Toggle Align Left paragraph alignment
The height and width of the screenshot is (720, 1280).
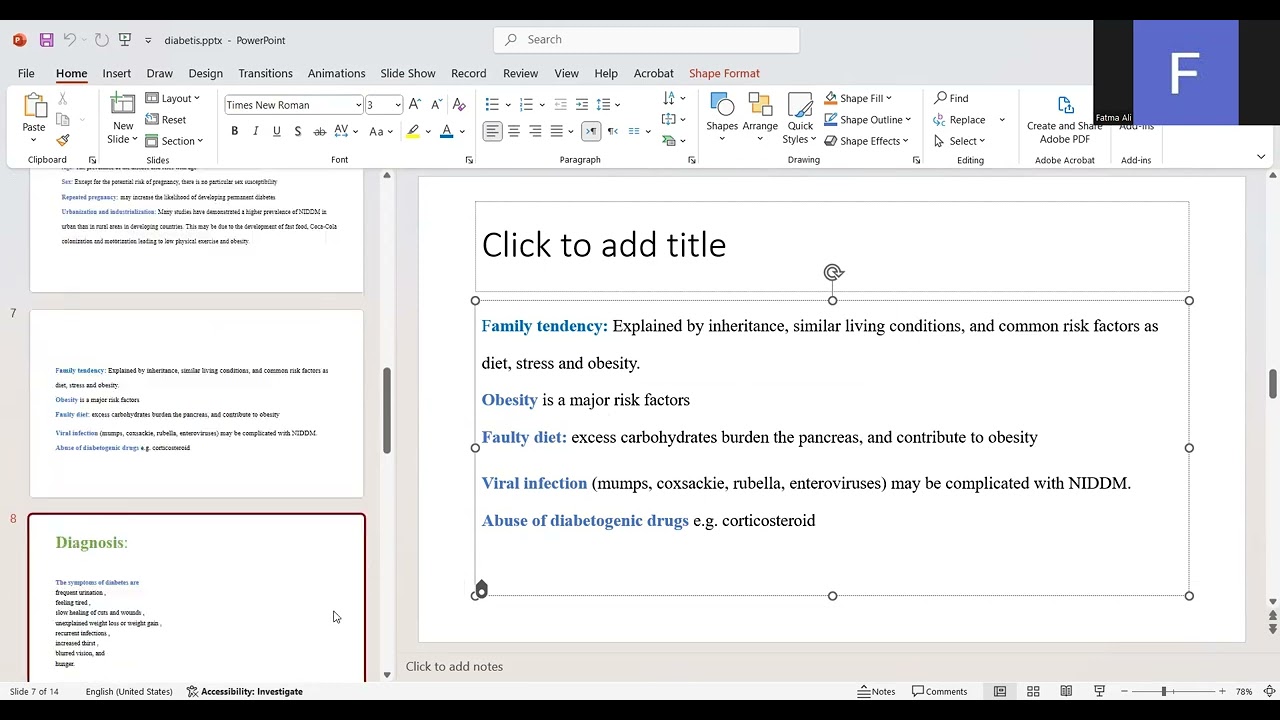pos(492,131)
